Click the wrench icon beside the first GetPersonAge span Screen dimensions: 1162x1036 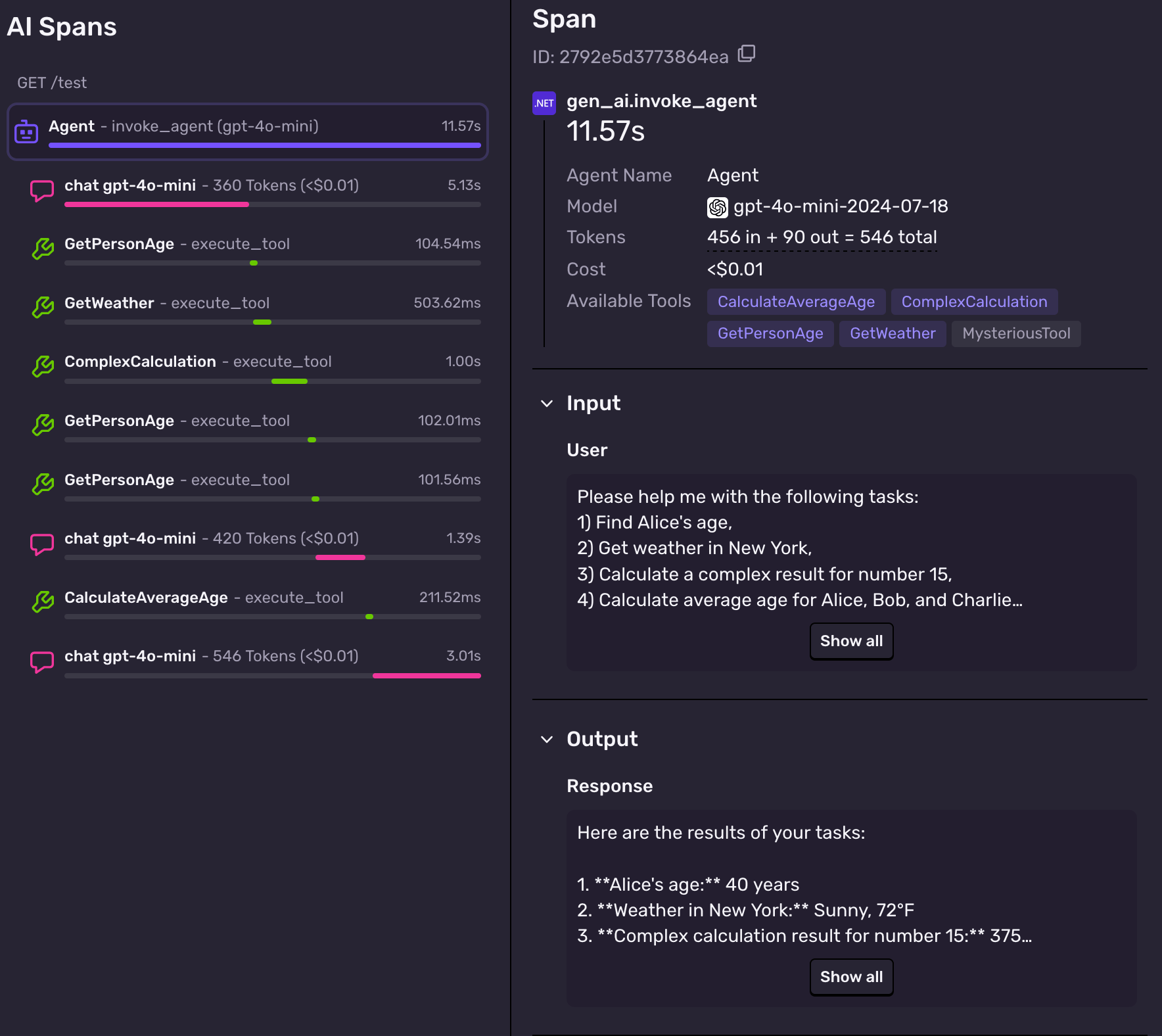click(x=42, y=248)
